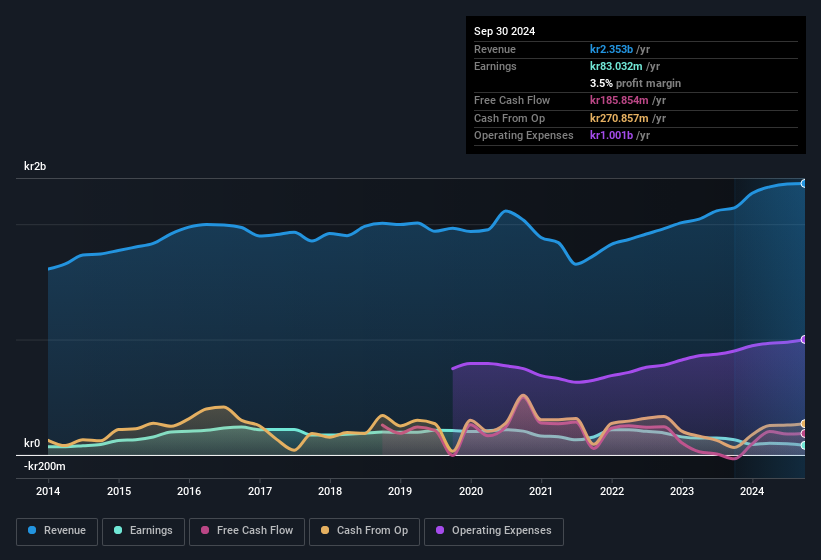The height and width of the screenshot is (560, 821).
Task: Toggle the Revenue series legend button
Action: 57,531
